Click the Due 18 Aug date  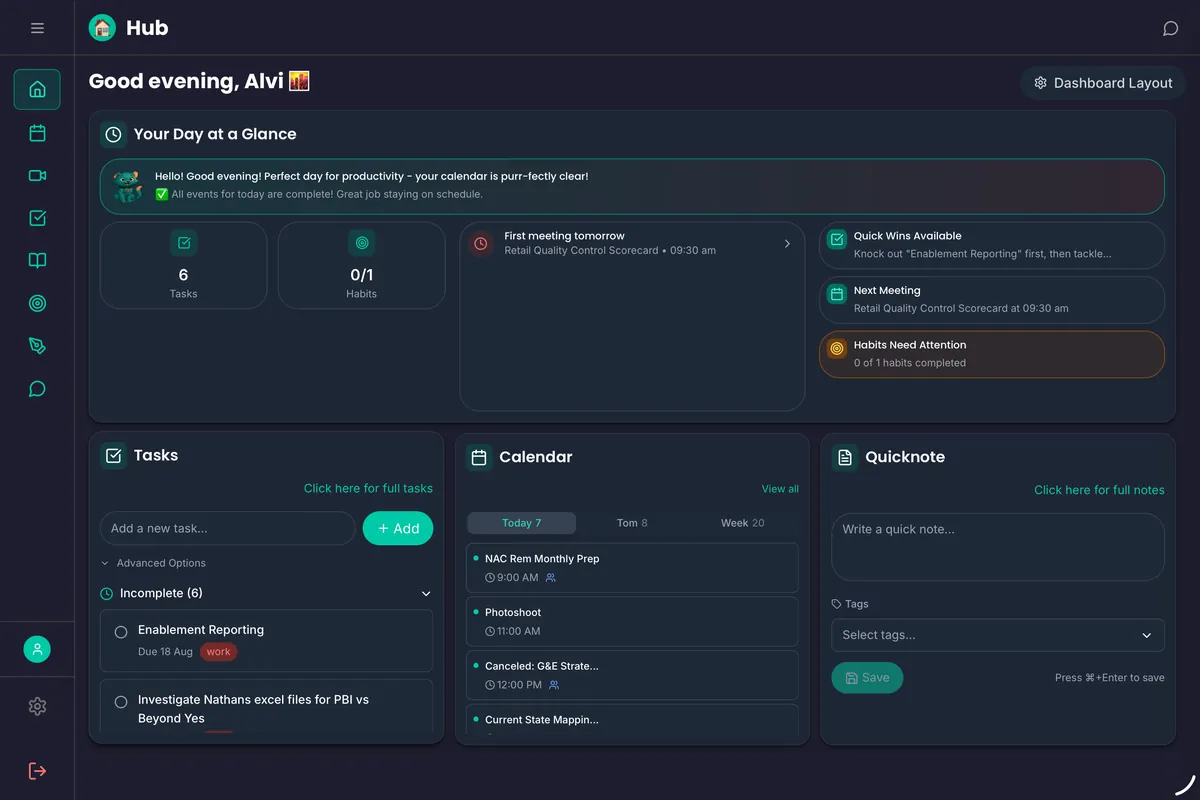tap(165, 652)
